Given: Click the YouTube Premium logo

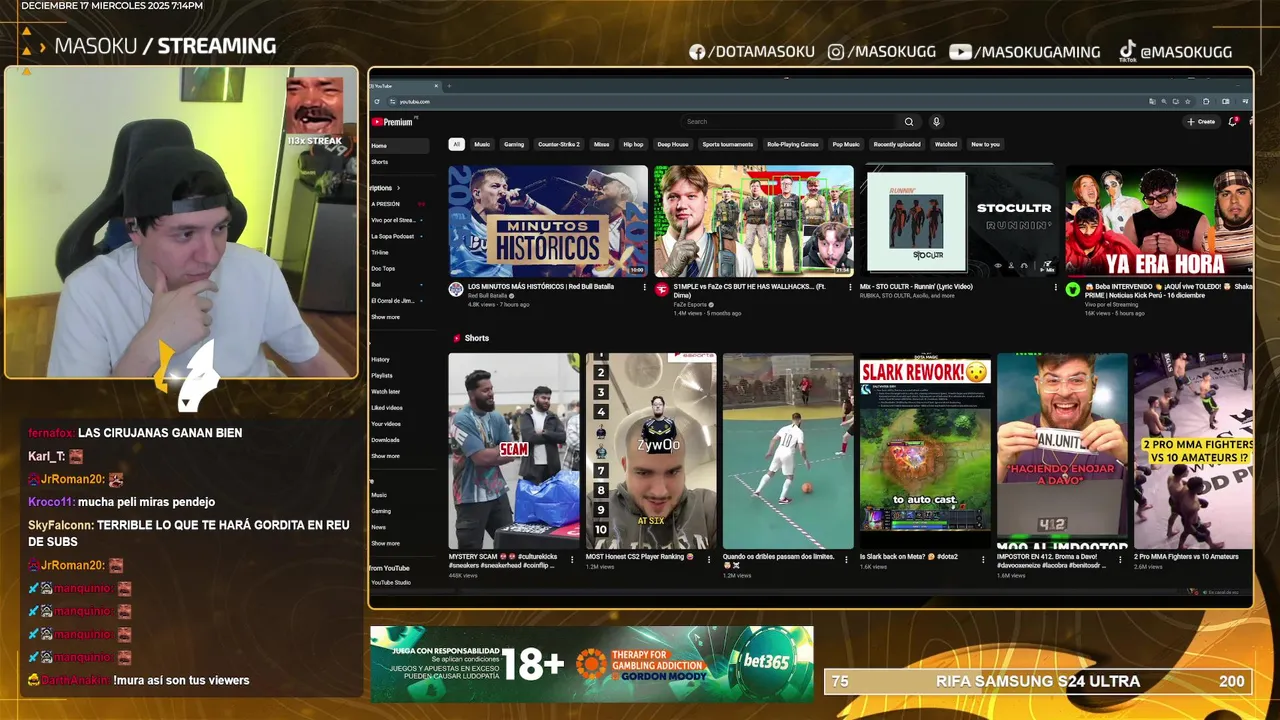Looking at the screenshot, I should point(392,122).
